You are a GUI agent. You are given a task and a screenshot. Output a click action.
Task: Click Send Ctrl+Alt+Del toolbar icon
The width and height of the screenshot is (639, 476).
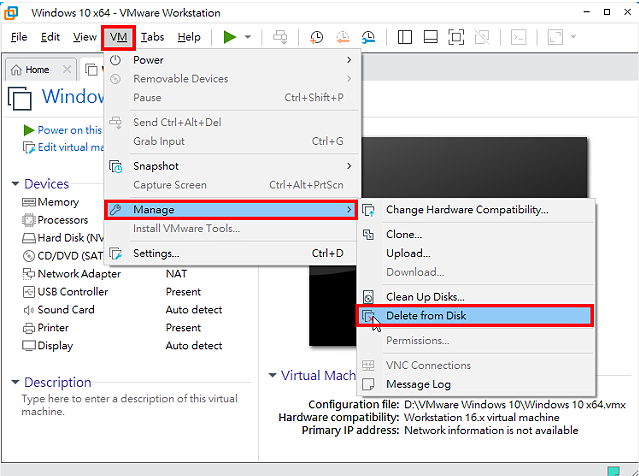point(280,37)
